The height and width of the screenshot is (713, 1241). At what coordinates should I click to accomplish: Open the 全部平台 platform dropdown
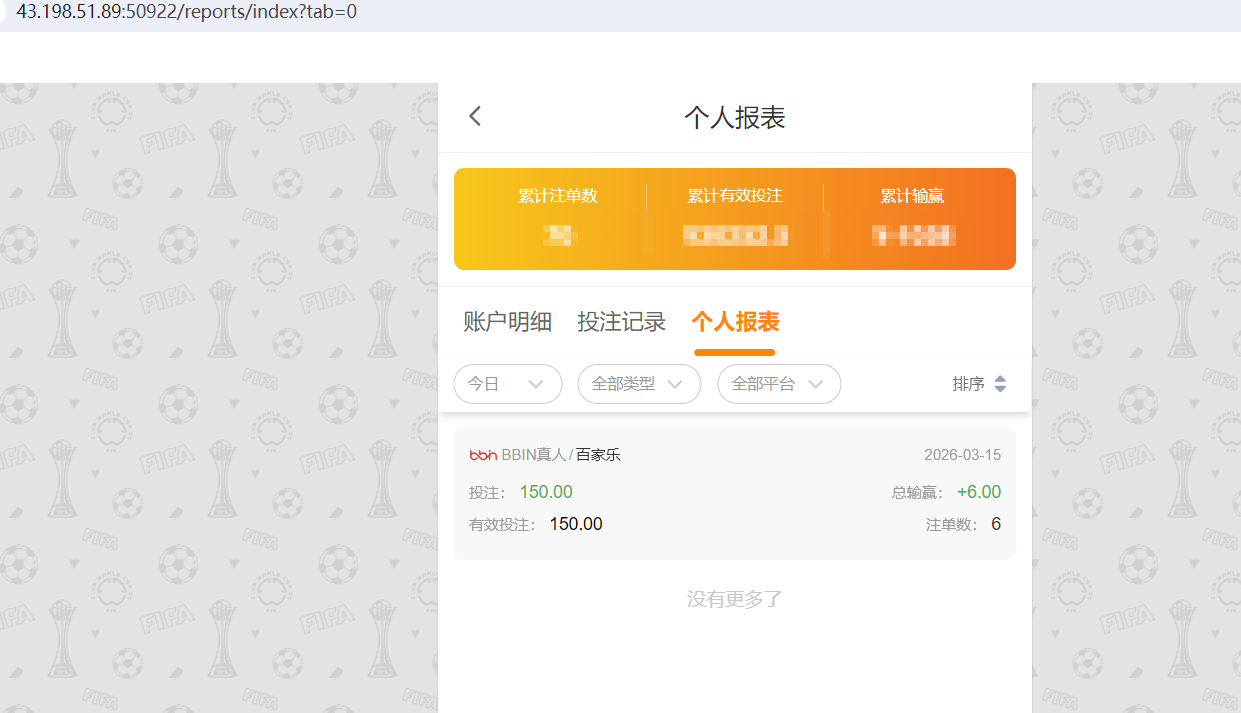(779, 384)
